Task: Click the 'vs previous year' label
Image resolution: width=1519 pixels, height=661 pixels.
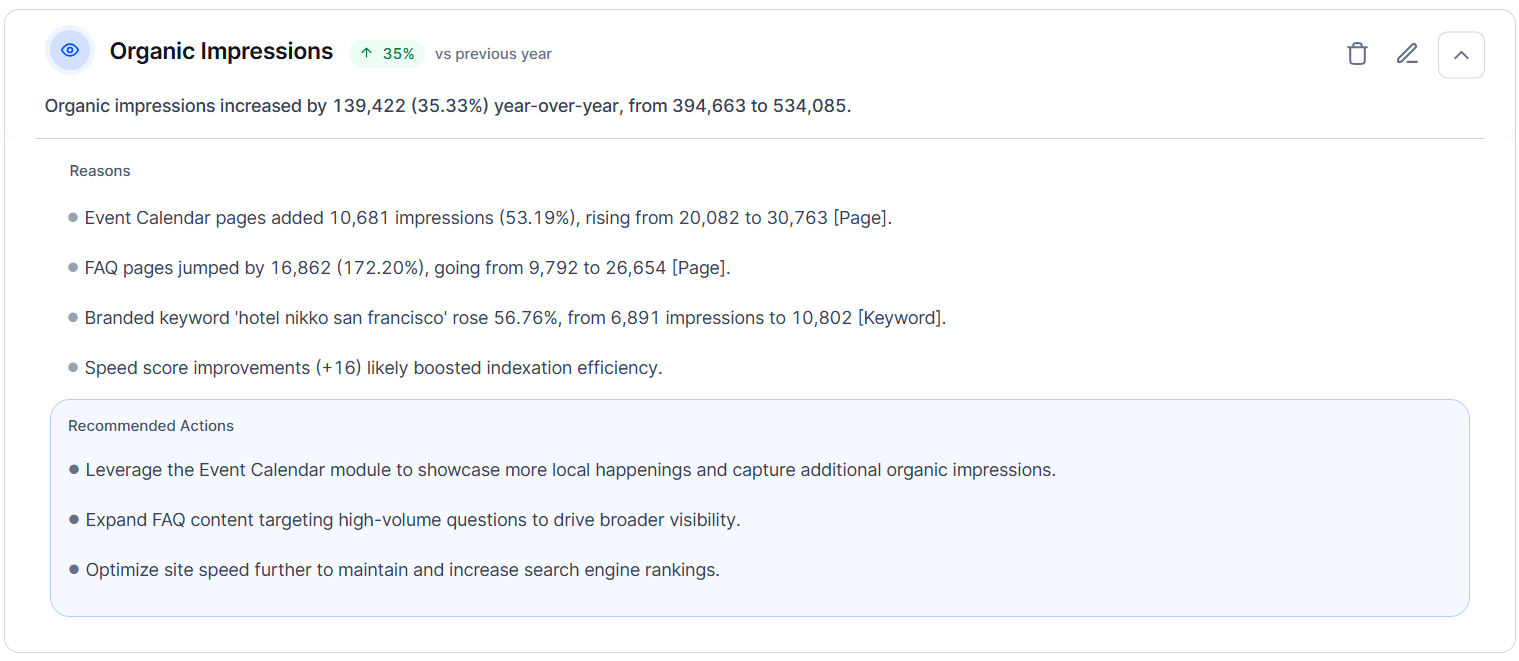Action: point(493,54)
